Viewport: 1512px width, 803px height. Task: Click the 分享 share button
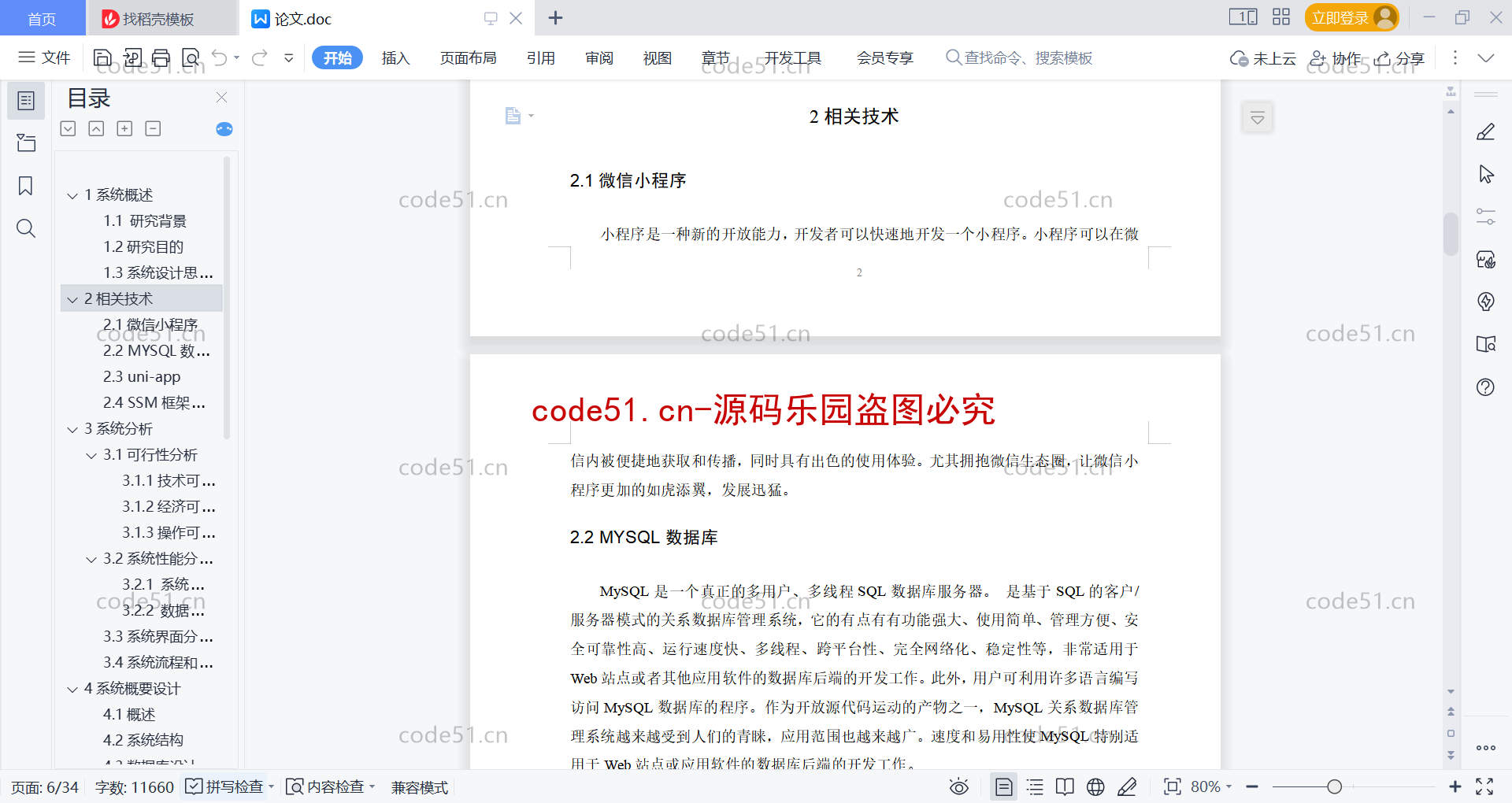1399,57
